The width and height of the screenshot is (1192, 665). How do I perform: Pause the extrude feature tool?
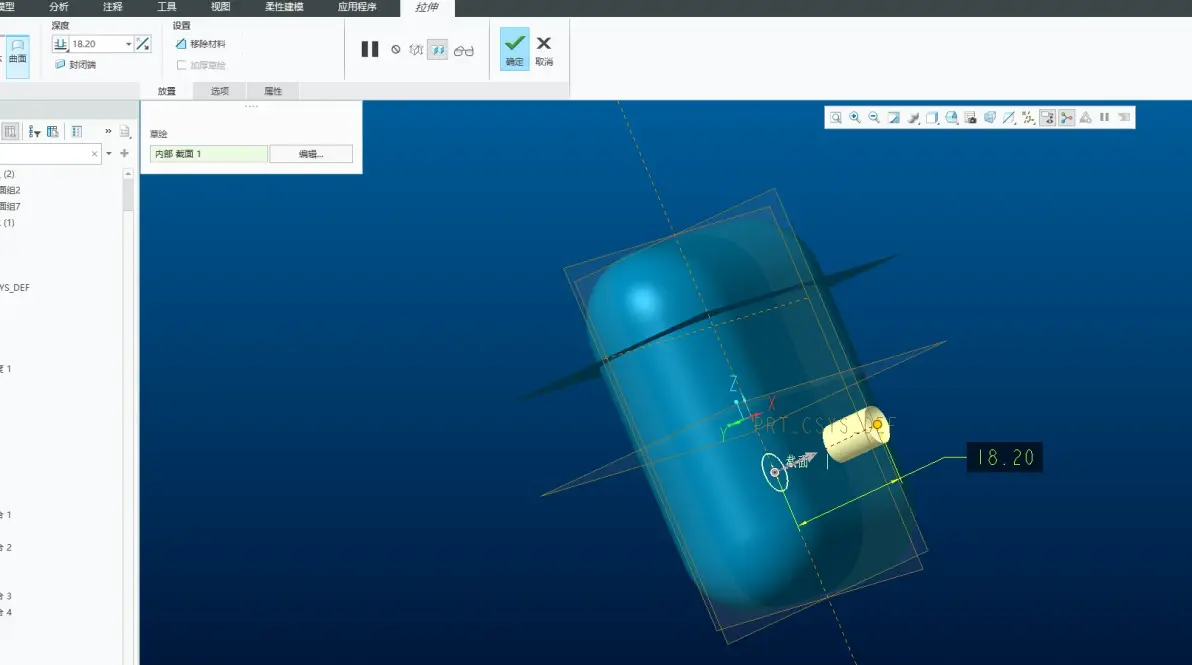(369, 49)
